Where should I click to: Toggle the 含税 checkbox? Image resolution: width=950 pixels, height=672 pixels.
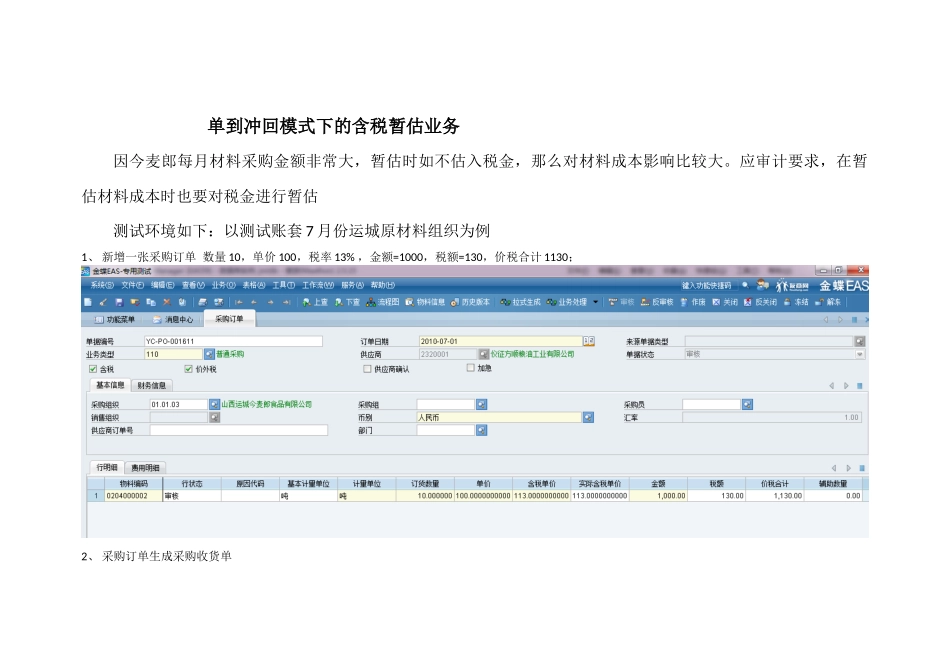(92, 368)
